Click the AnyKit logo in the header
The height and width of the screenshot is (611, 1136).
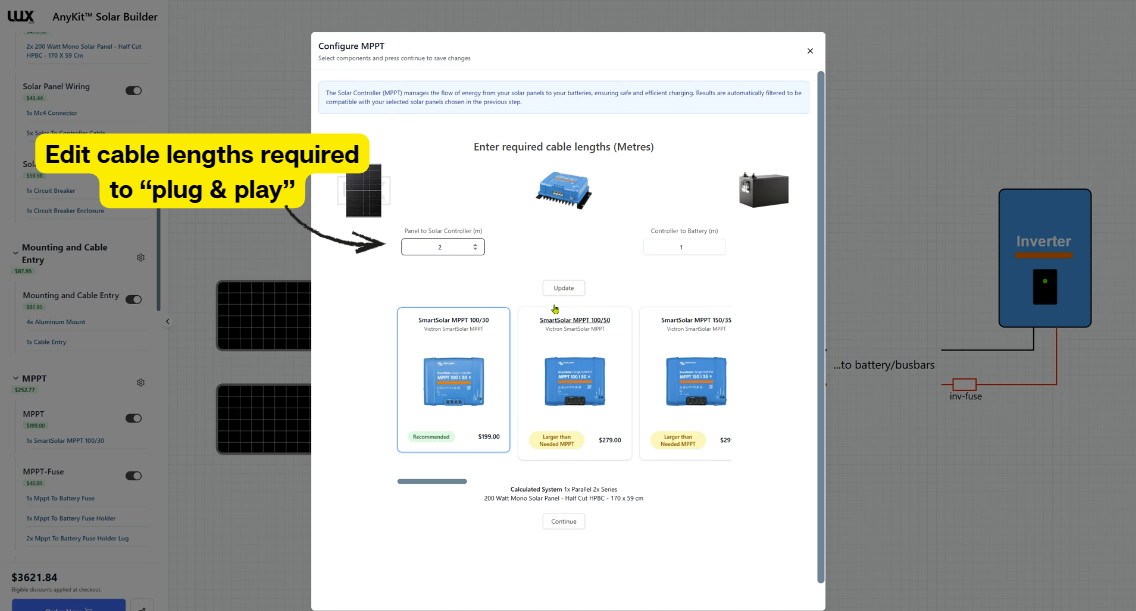coord(21,16)
